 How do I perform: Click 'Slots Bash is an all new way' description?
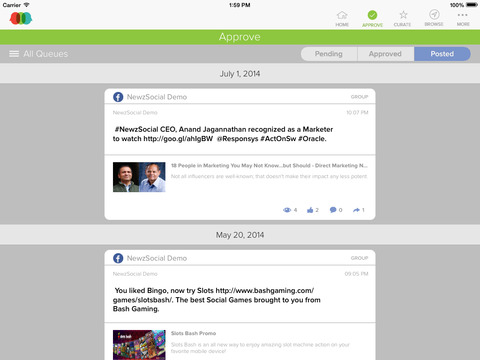[260, 348]
